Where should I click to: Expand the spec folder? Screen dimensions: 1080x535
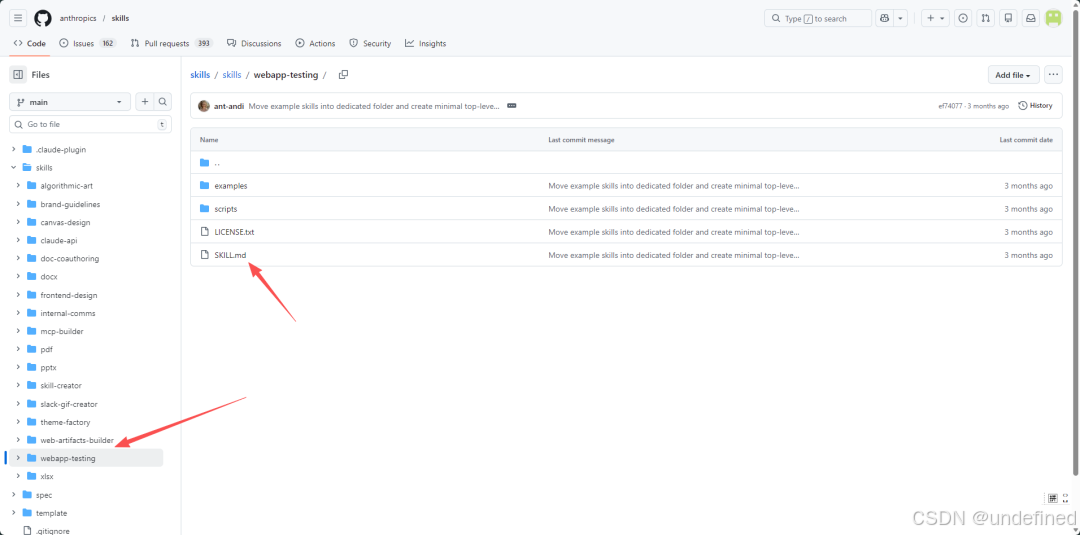click(x=14, y=494)
